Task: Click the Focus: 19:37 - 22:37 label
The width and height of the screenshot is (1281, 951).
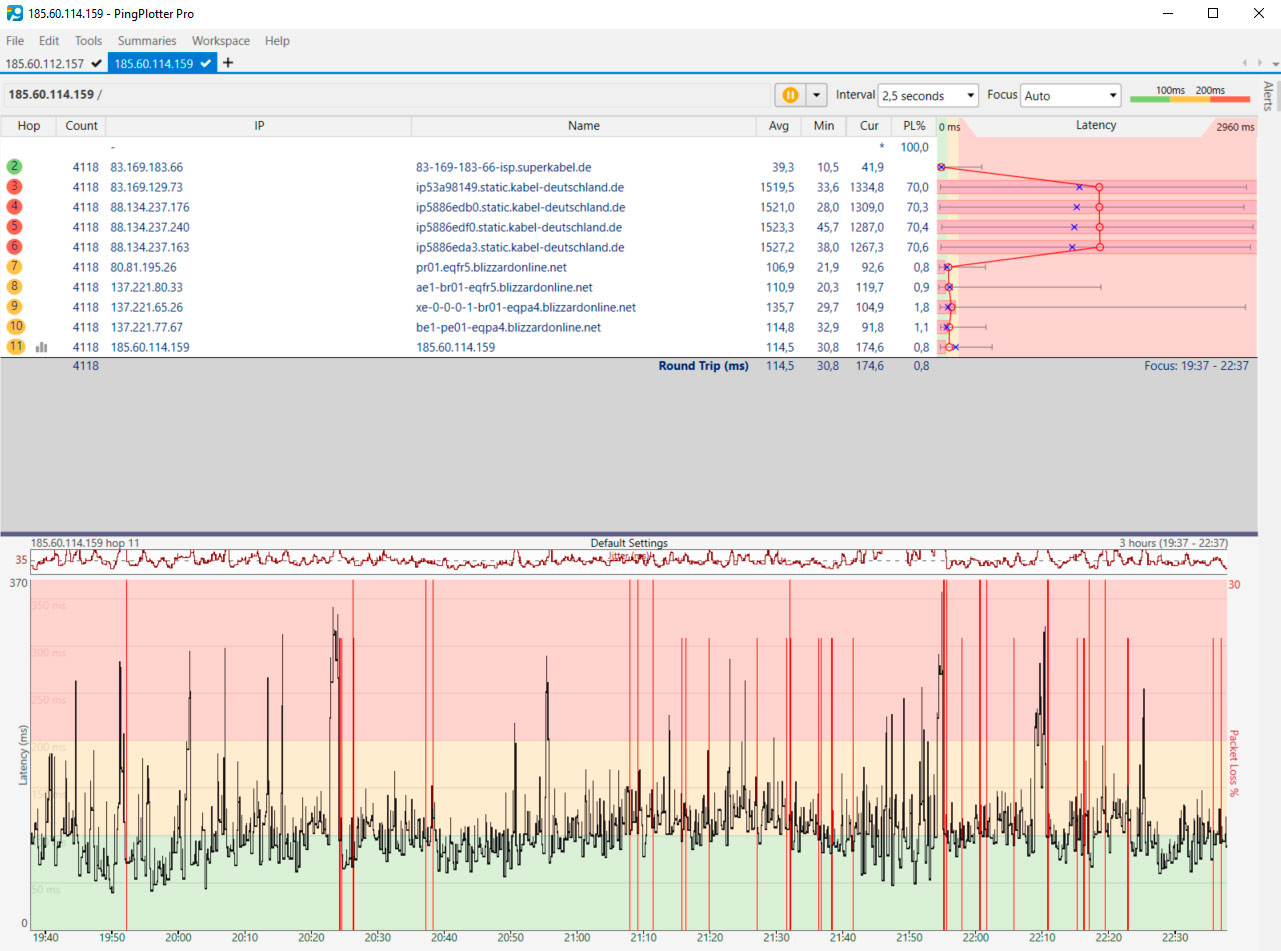Action: [x=1197, y=366]
